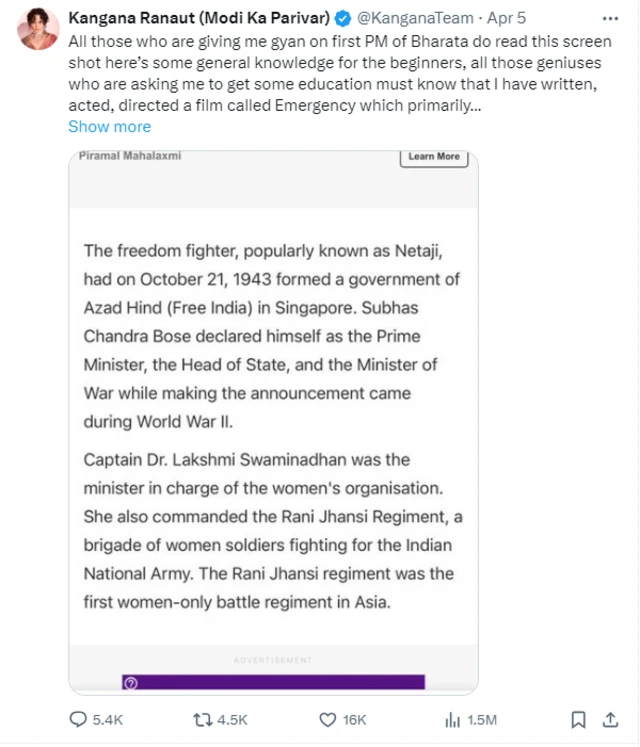Click the question mark icon on purple ad
The image size is (640, 747).
click(x=129, y=683)
